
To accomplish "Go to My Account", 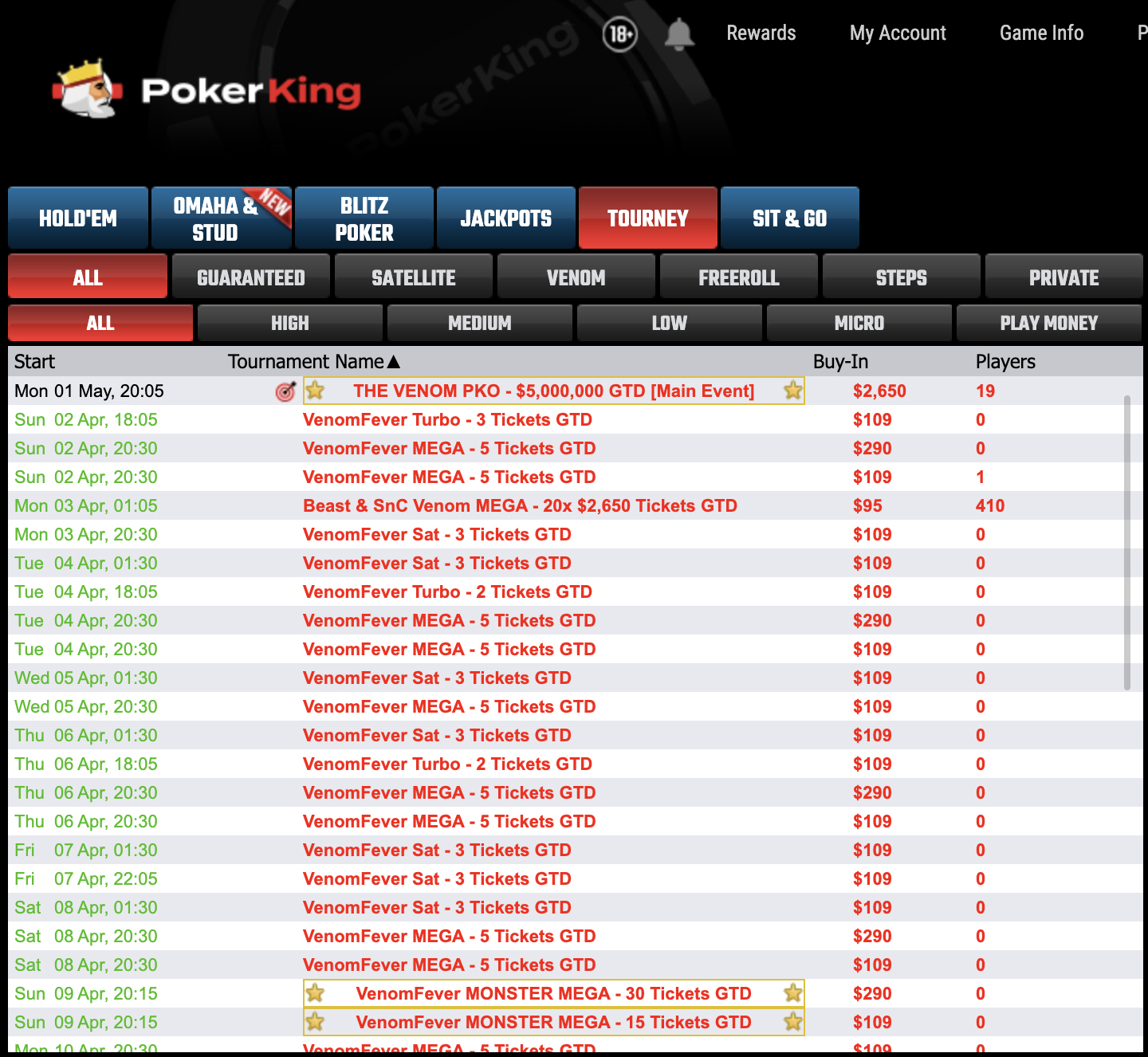I will click(x=898, y=33).
